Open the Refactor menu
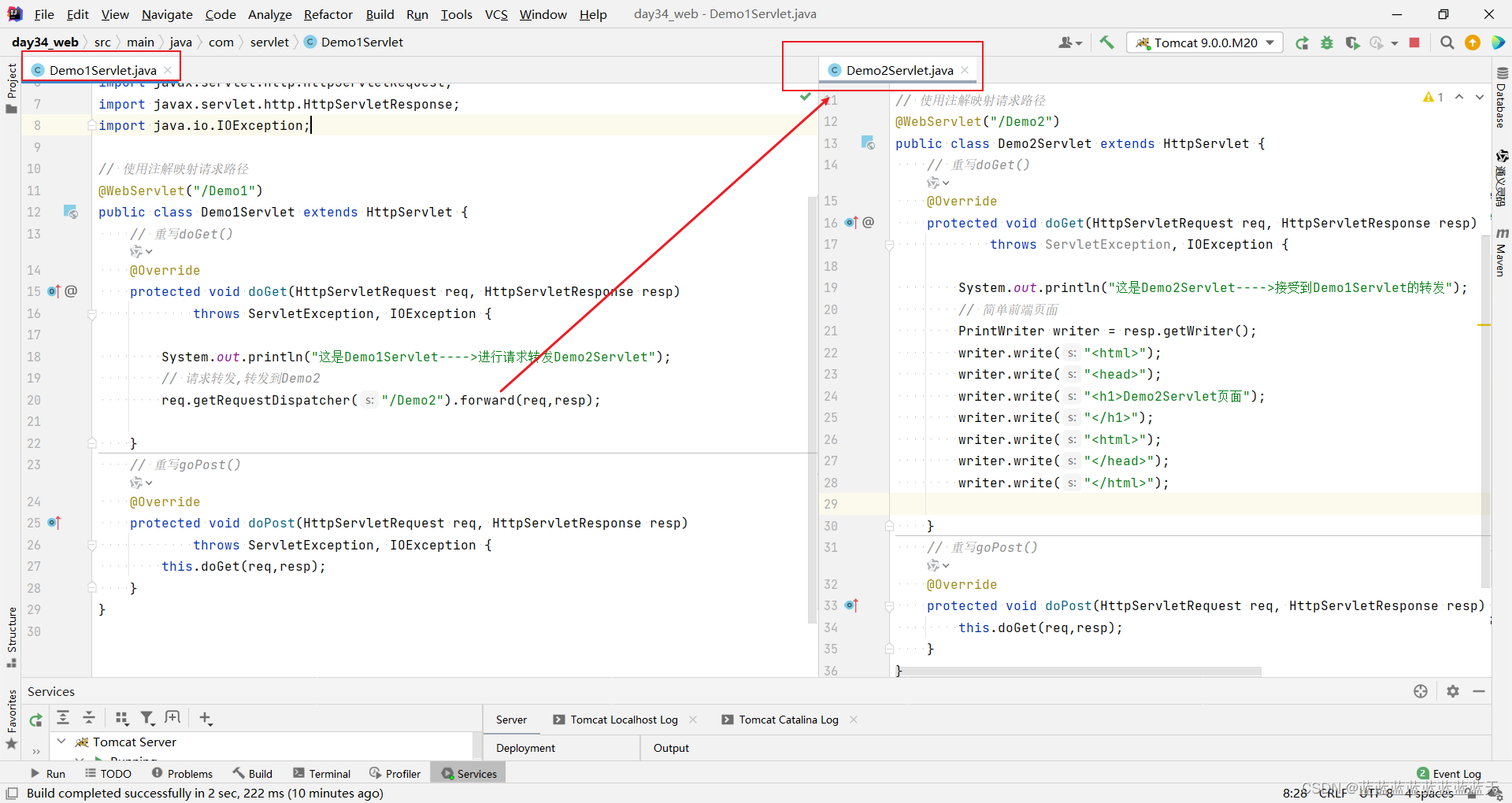 (328, 14)
